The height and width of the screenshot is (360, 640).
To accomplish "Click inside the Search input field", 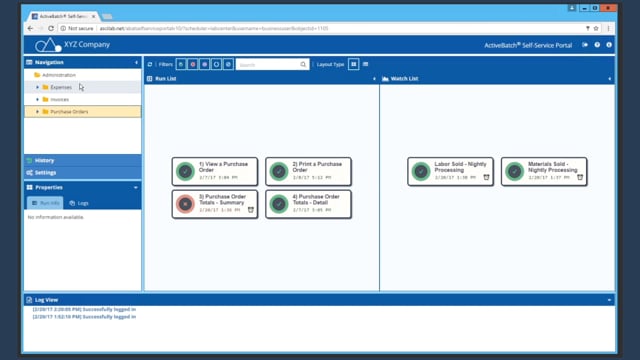I will [x=268, y=64].
